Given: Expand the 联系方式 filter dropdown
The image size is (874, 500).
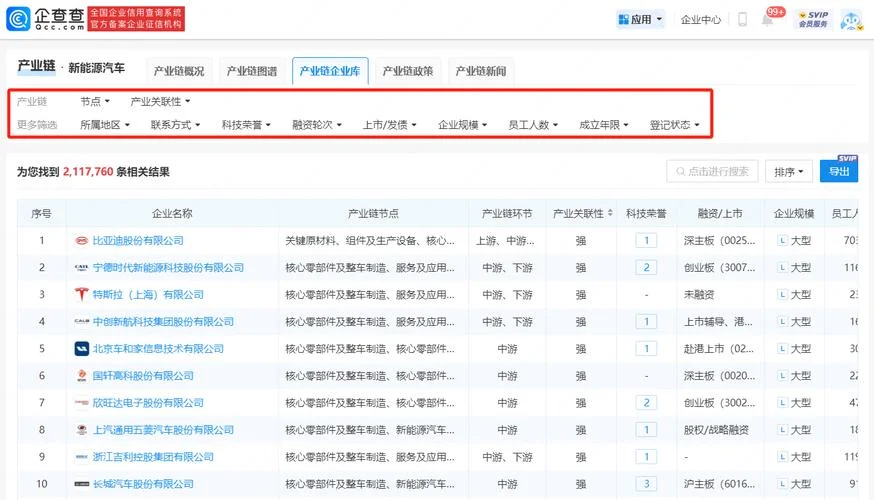Looking at the screenshot, I should coord(175,125).
